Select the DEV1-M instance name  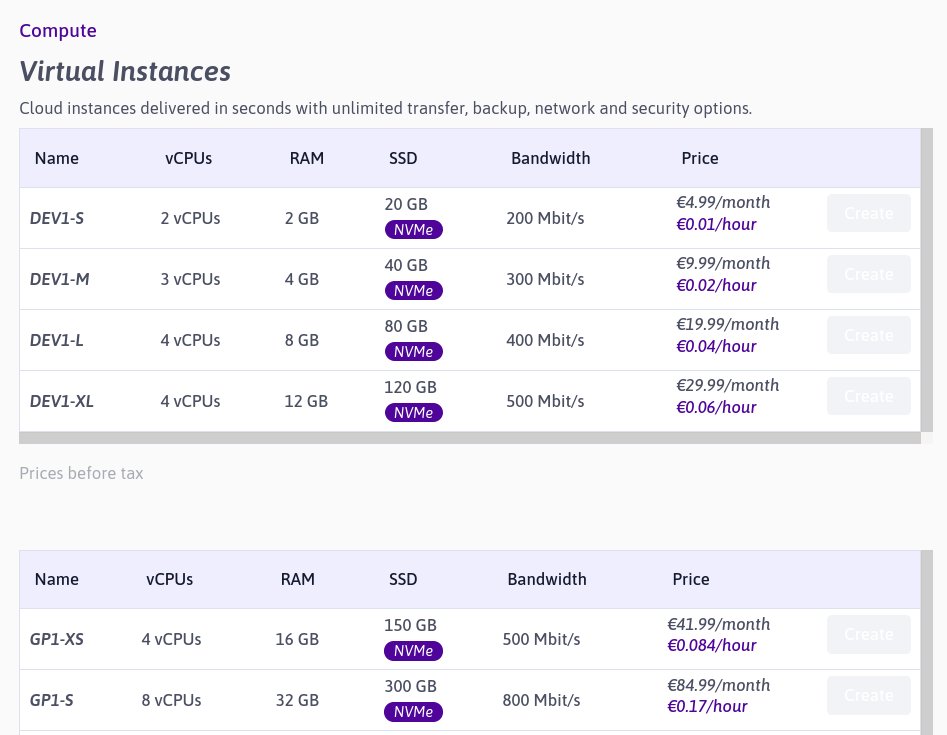(x=60, y=279)
